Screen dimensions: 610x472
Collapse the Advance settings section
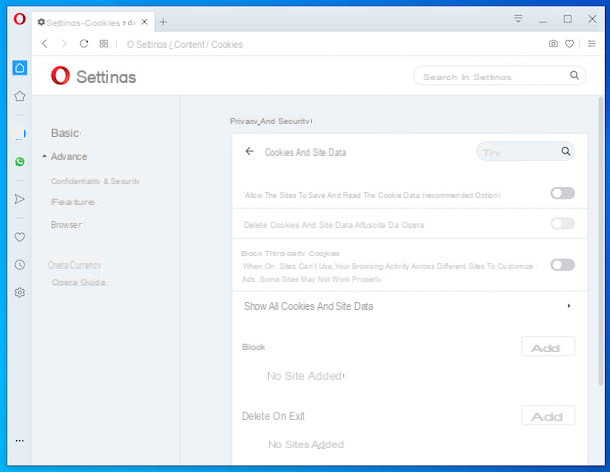point(68,156)
